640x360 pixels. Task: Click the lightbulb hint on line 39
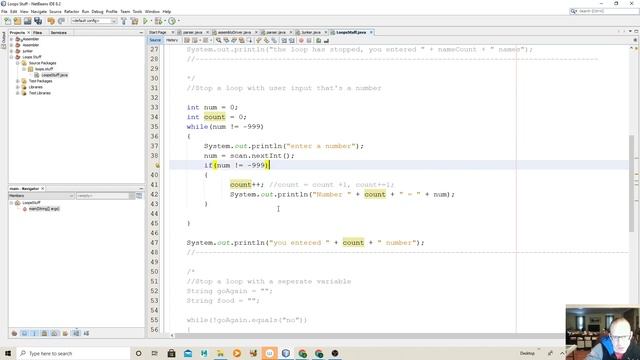click(x=157, y=165)
